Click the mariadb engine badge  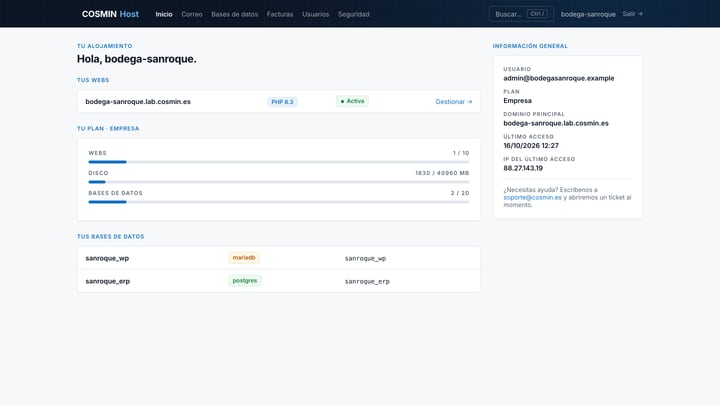(x=244, y=258)
